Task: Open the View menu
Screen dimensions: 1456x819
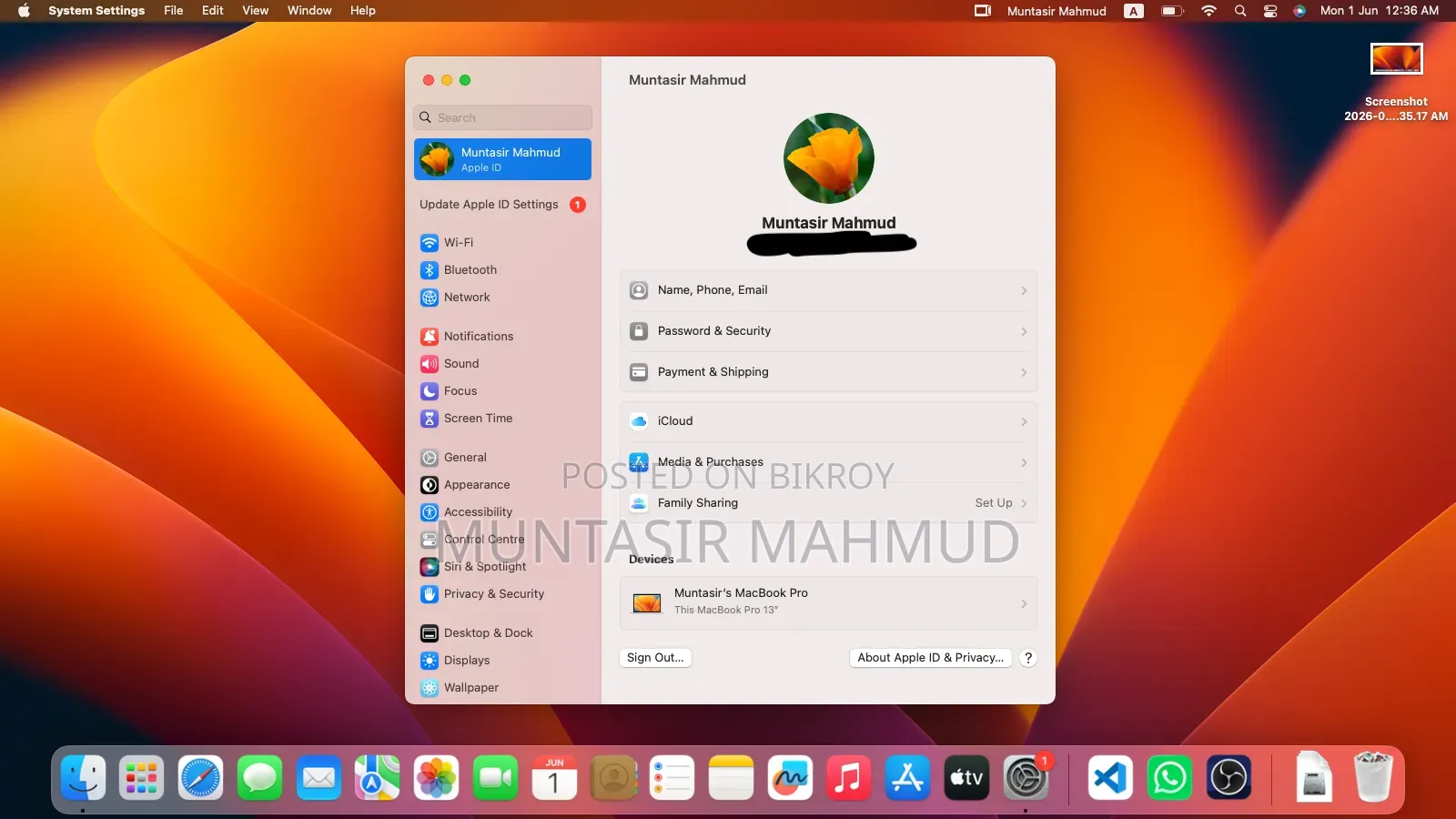Action: [255, 11]
